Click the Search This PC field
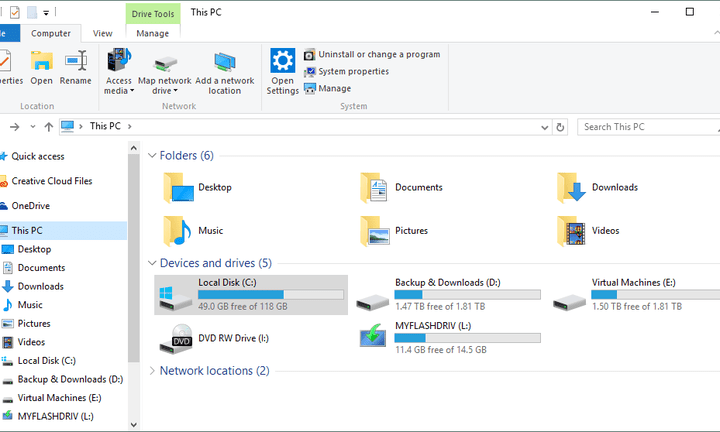Screen dimensions: 720x432 tap(648, 127)
